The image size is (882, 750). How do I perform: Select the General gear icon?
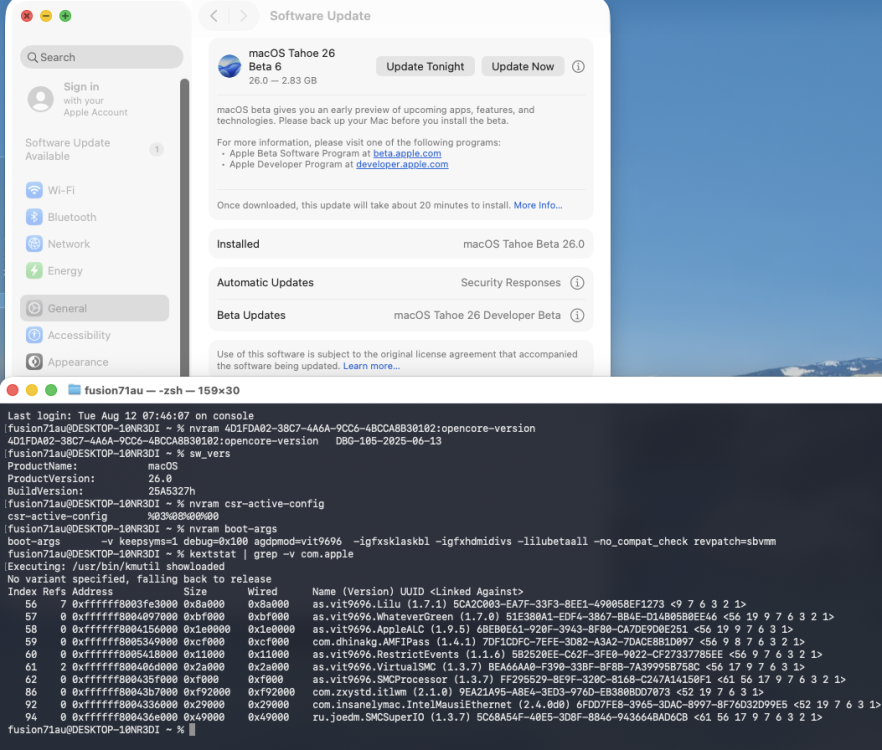pos(34,308)
